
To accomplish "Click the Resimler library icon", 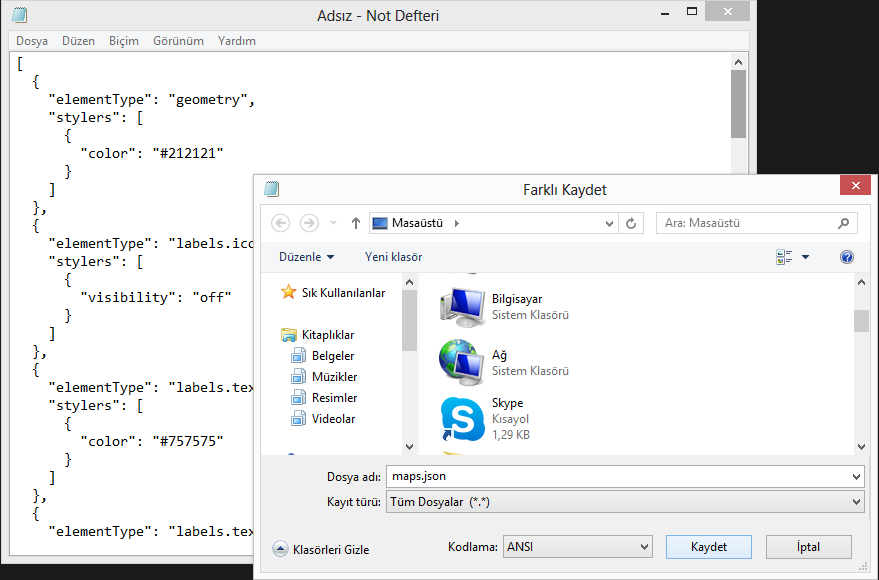I will coord(298,397).
